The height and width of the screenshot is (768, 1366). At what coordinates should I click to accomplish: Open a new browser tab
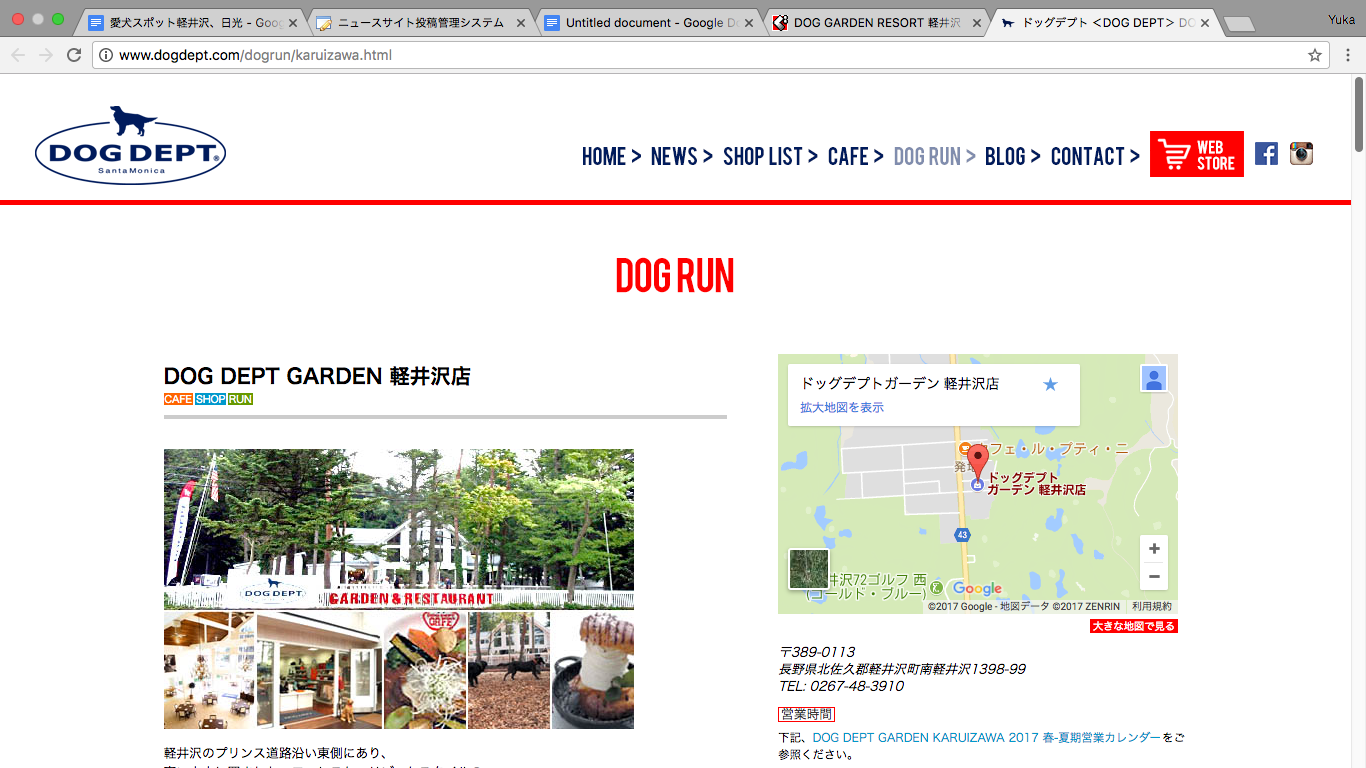click(x=1238, y=24)
